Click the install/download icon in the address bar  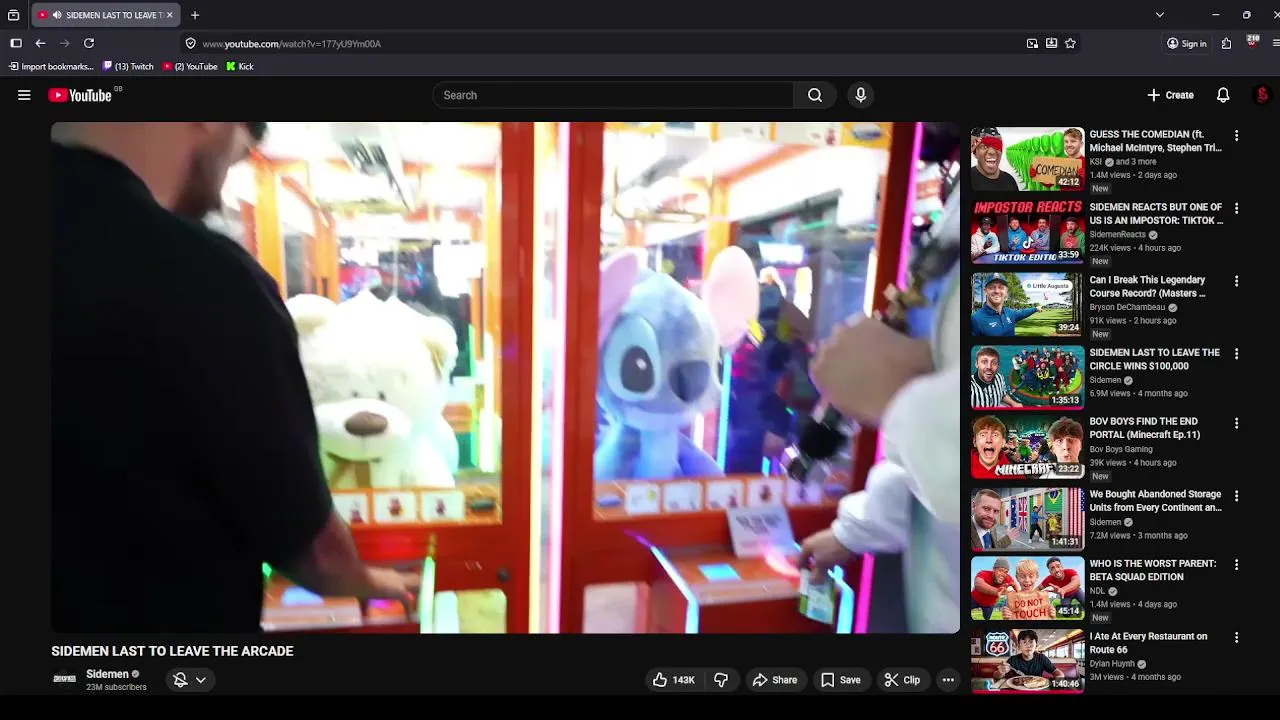click(1051, 43)
